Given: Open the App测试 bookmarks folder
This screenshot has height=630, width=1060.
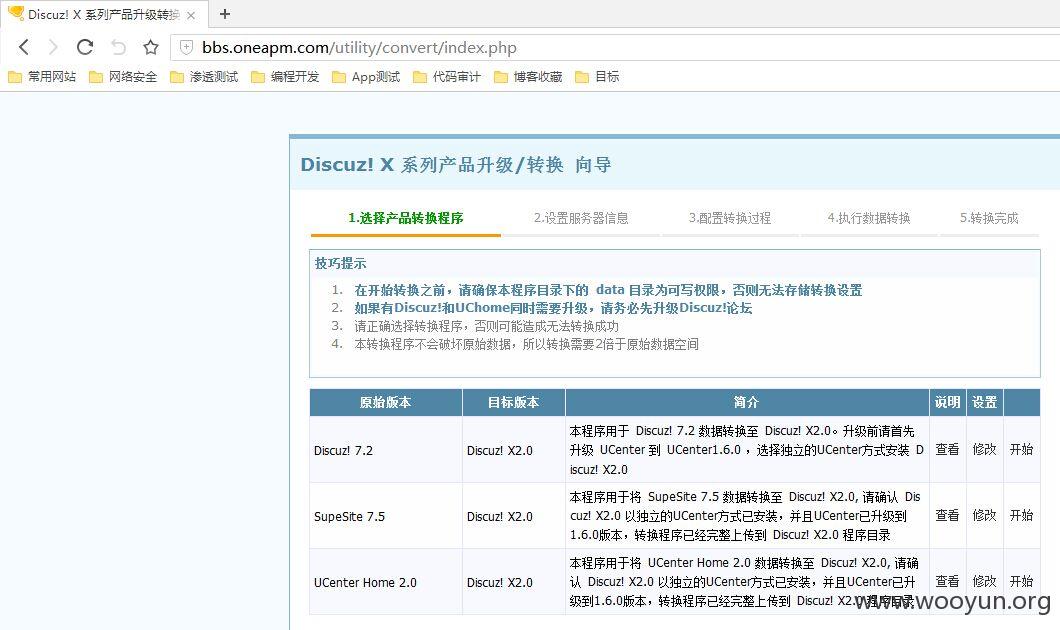Looking at the screenshot, I should 366,77.
